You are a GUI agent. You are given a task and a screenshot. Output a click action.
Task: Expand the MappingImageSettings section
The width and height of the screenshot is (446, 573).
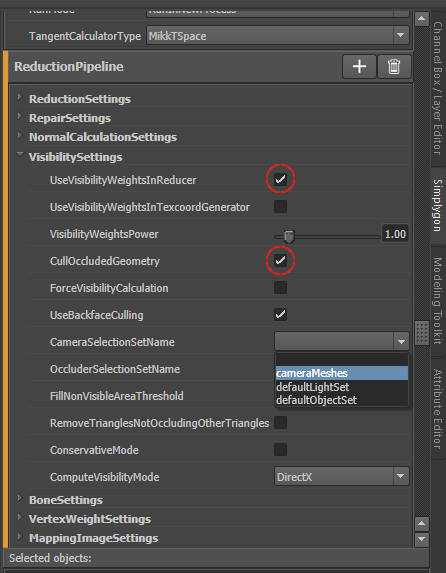point(20,536)
